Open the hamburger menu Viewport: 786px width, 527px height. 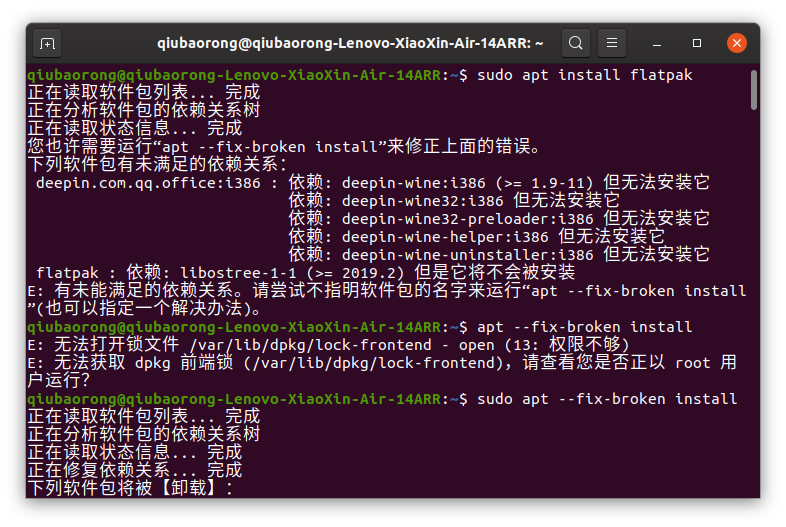click(x=612, y=43)
